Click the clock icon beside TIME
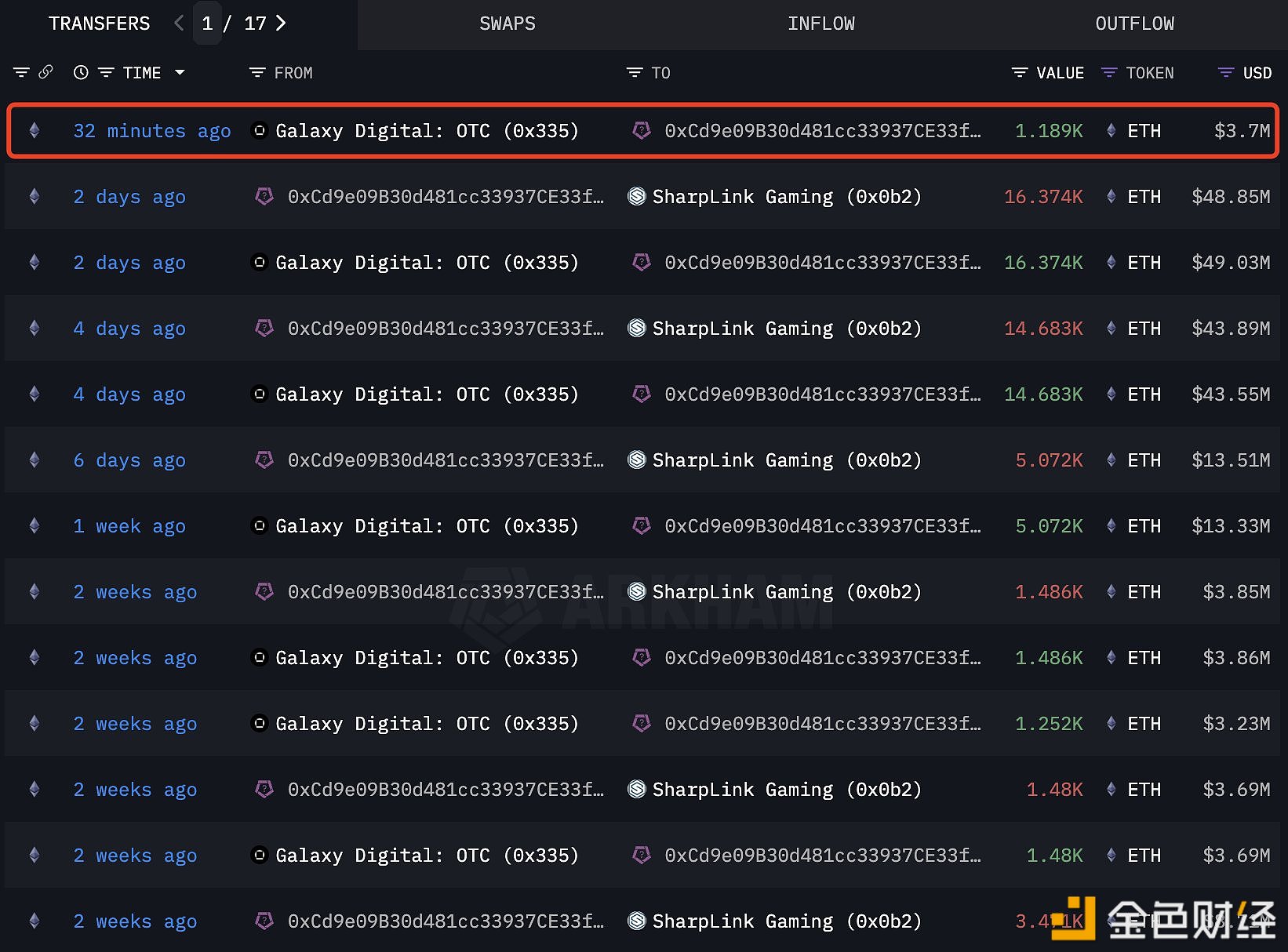 click(x=81, y=73)
